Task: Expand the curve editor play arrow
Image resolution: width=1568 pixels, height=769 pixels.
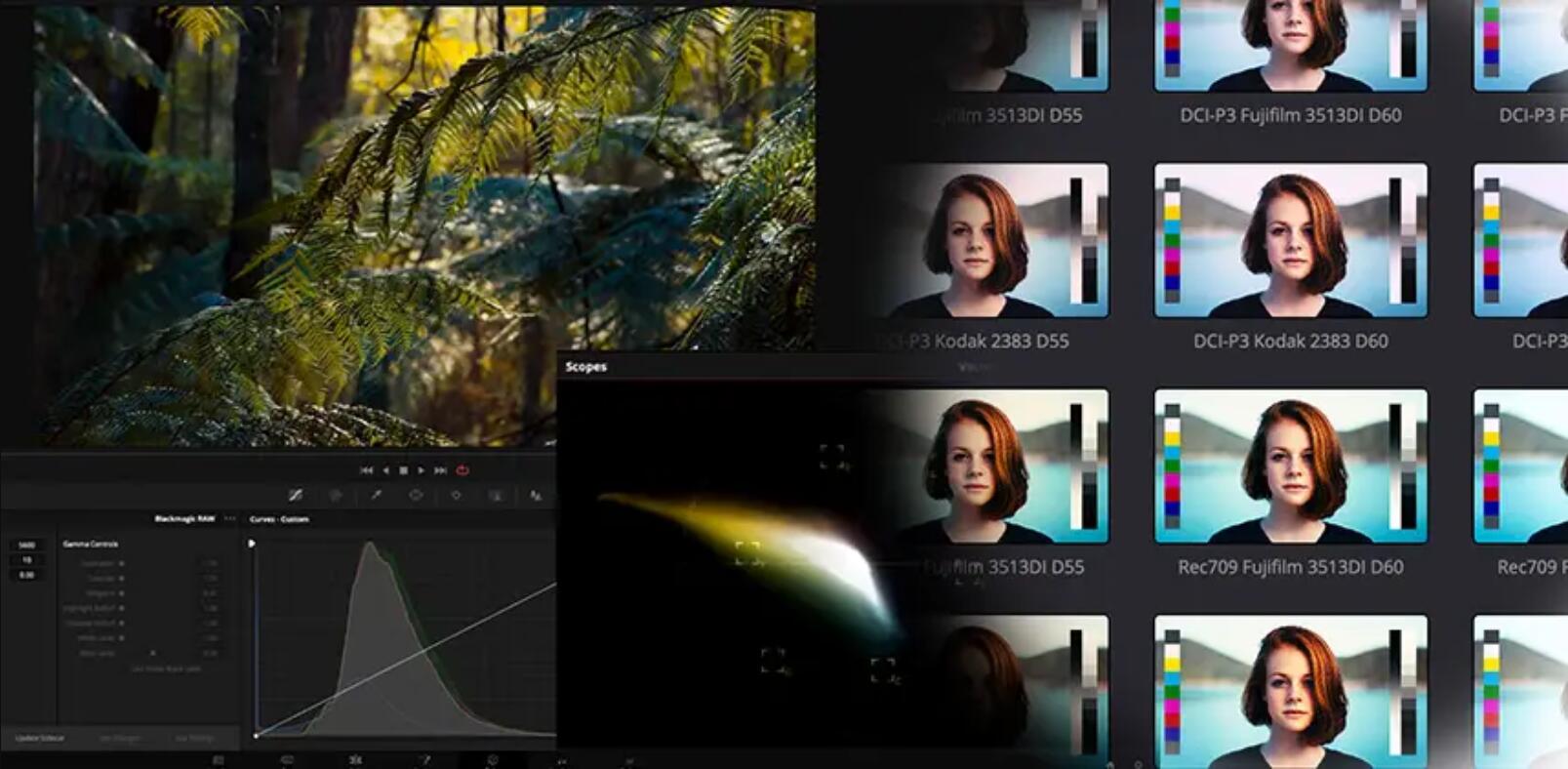Action: tap(252, 544)
